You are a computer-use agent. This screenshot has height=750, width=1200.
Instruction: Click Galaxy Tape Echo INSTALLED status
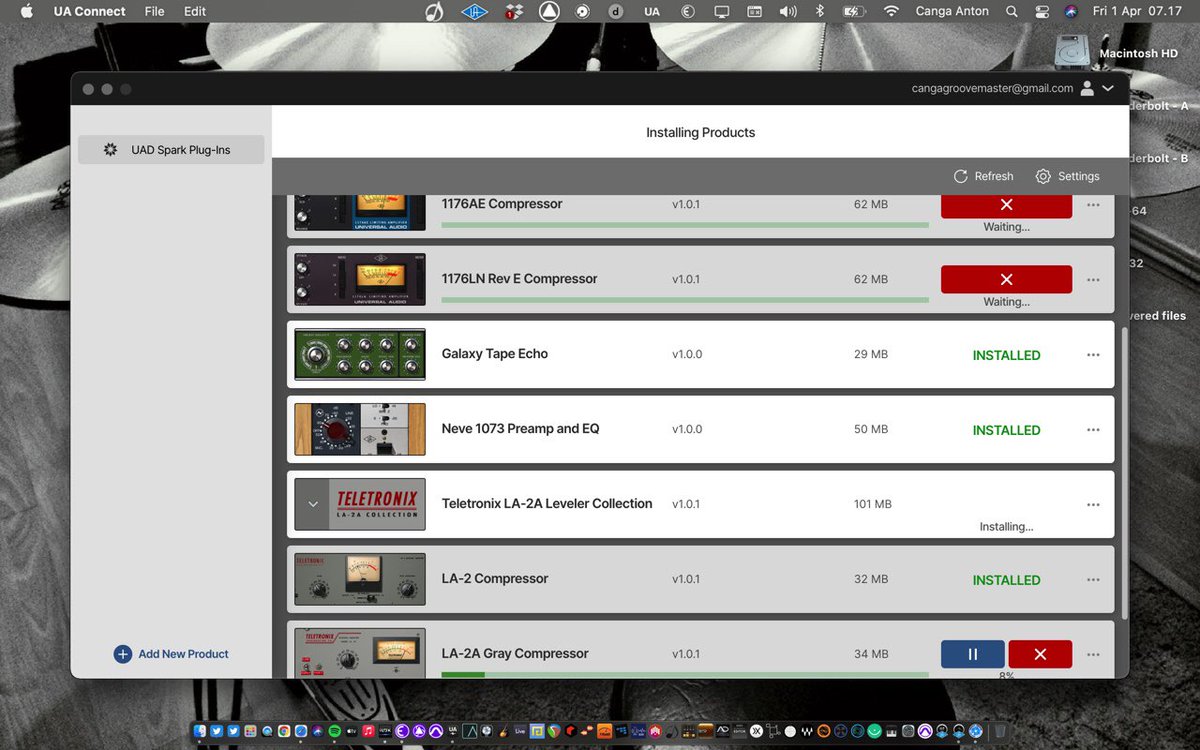coord(1006,355)
